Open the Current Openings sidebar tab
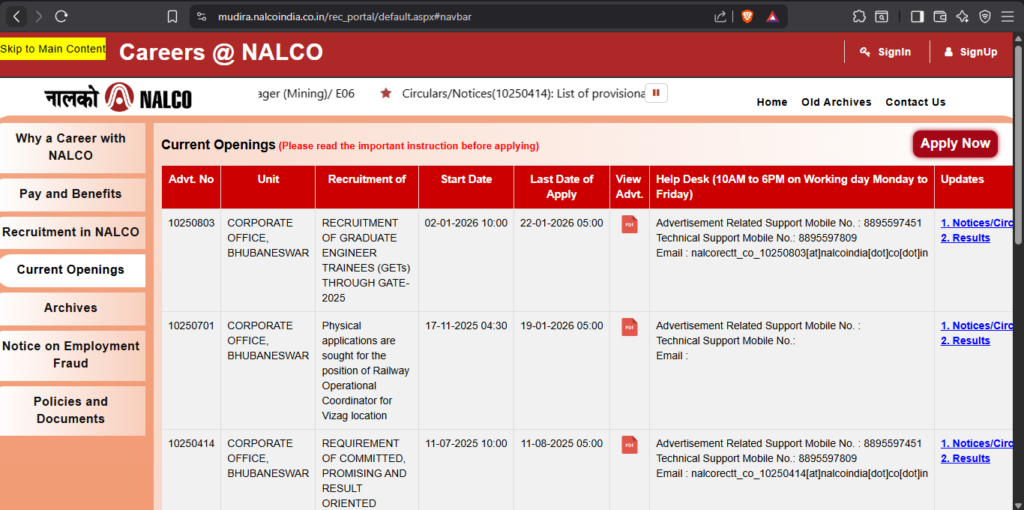 point(71,270)
